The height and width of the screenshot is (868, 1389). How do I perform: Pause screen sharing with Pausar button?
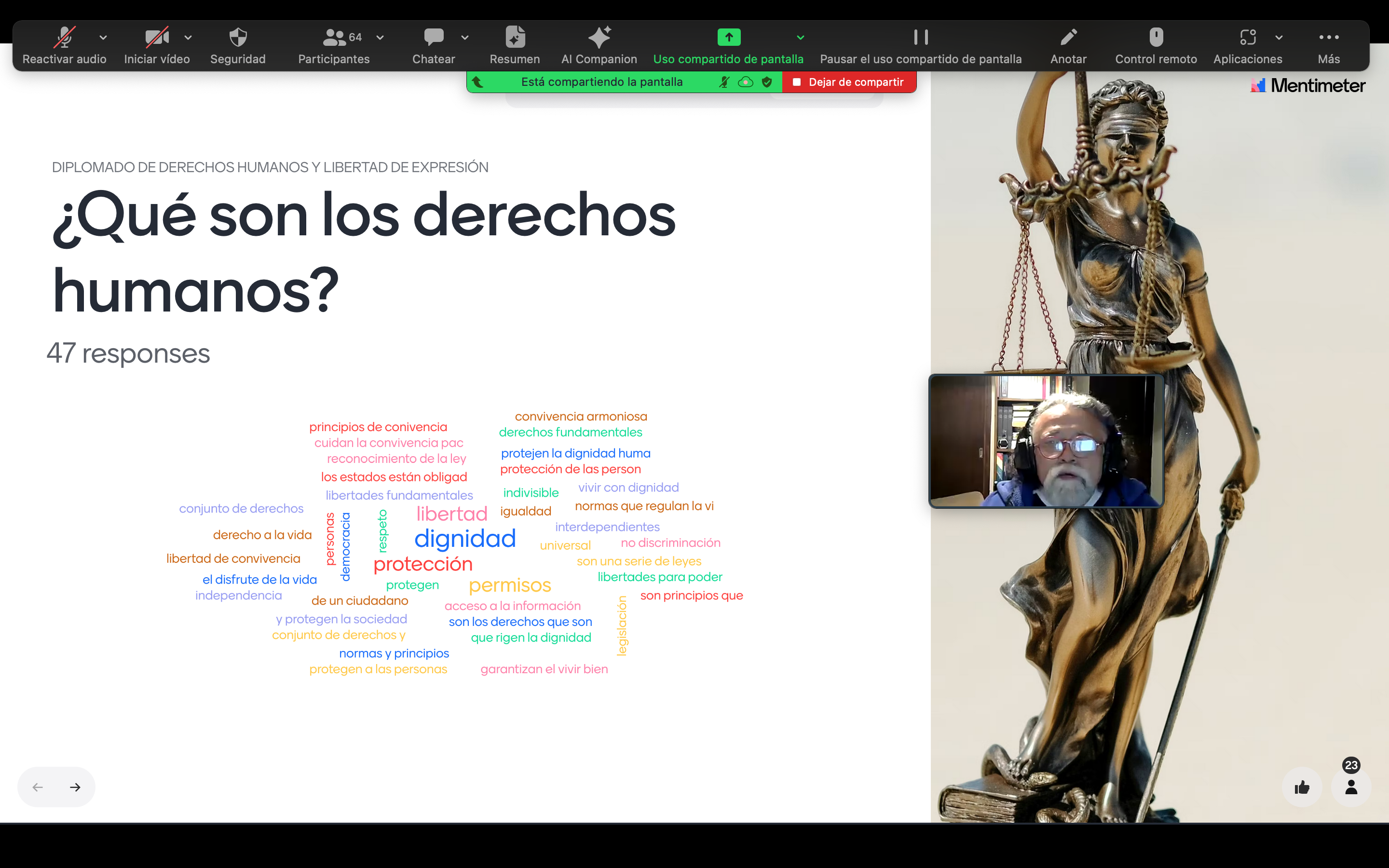[921, 38]
